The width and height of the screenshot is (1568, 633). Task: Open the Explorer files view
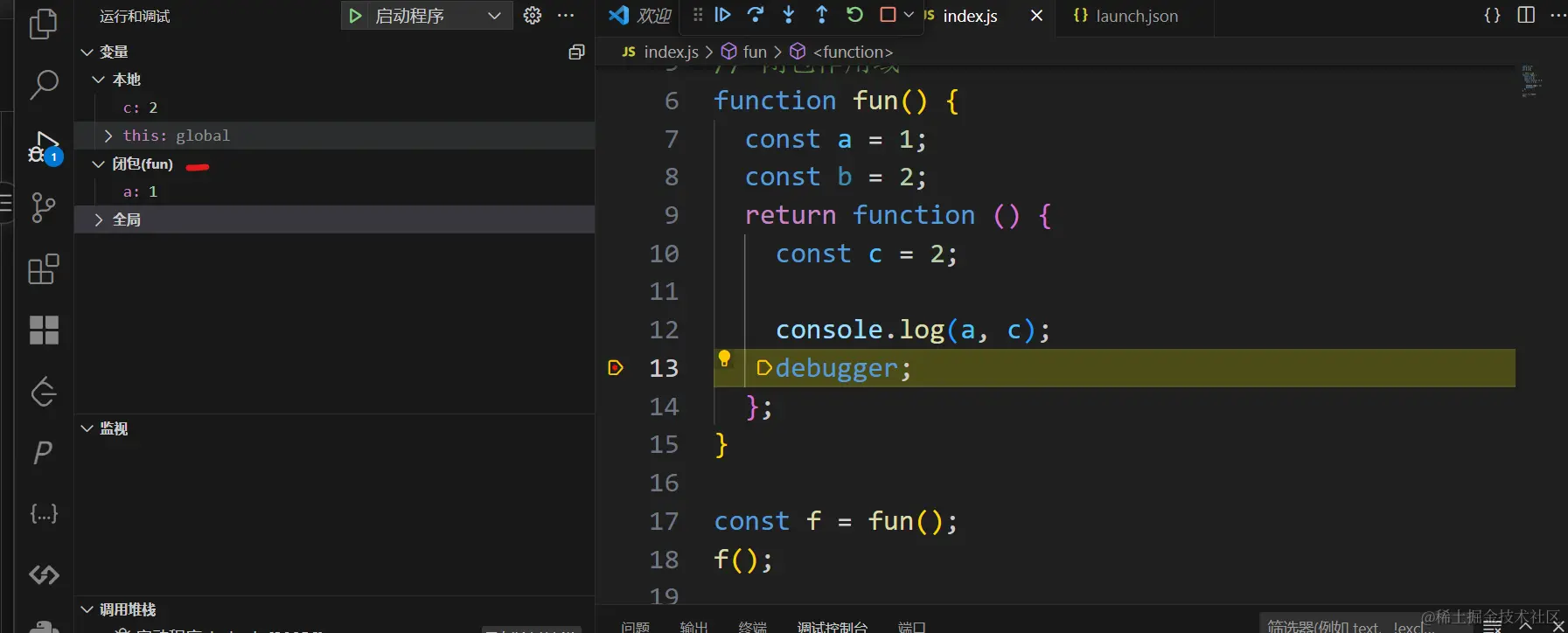click(43, 23)
